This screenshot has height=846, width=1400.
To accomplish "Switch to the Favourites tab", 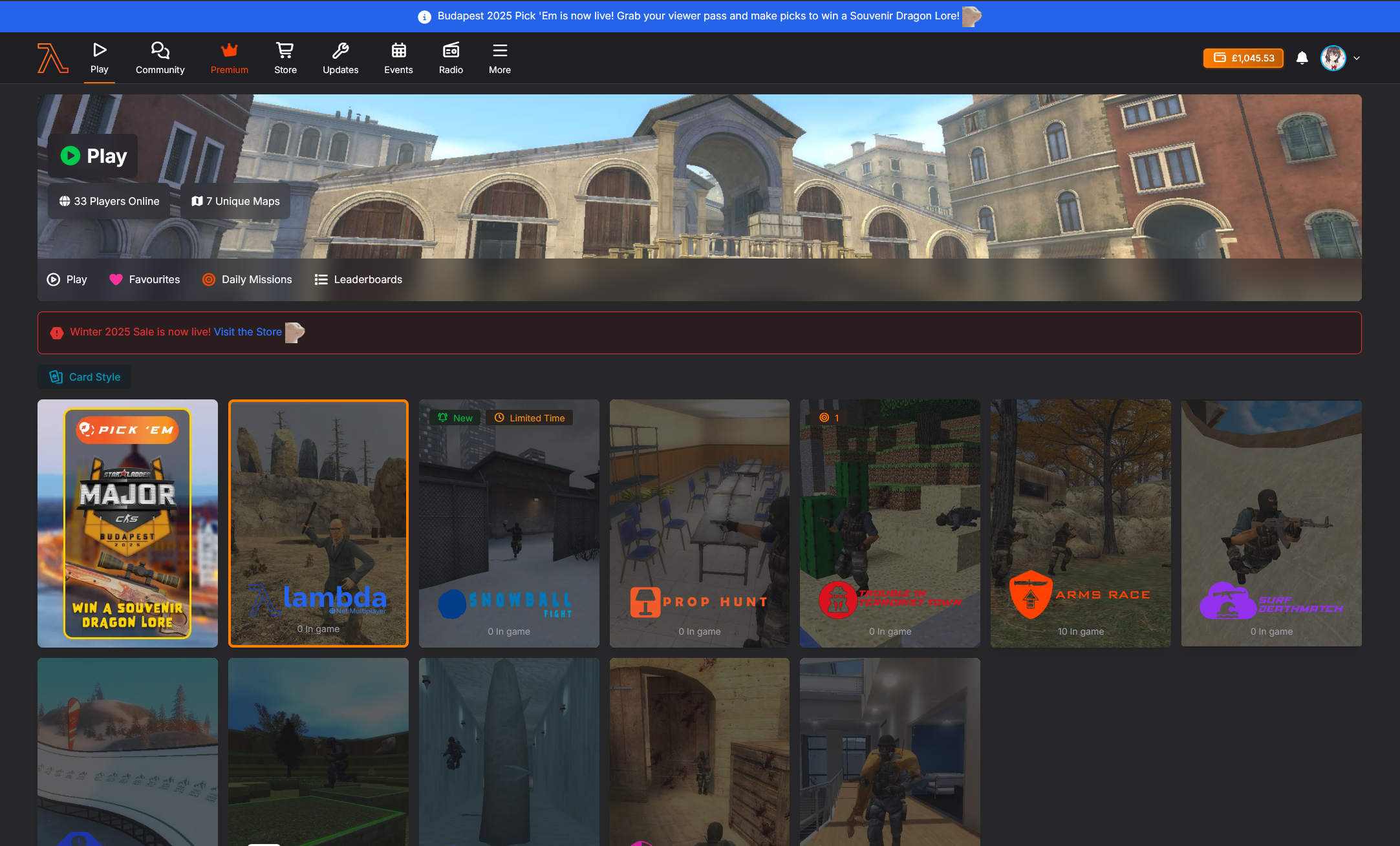I will pos(145,279).
